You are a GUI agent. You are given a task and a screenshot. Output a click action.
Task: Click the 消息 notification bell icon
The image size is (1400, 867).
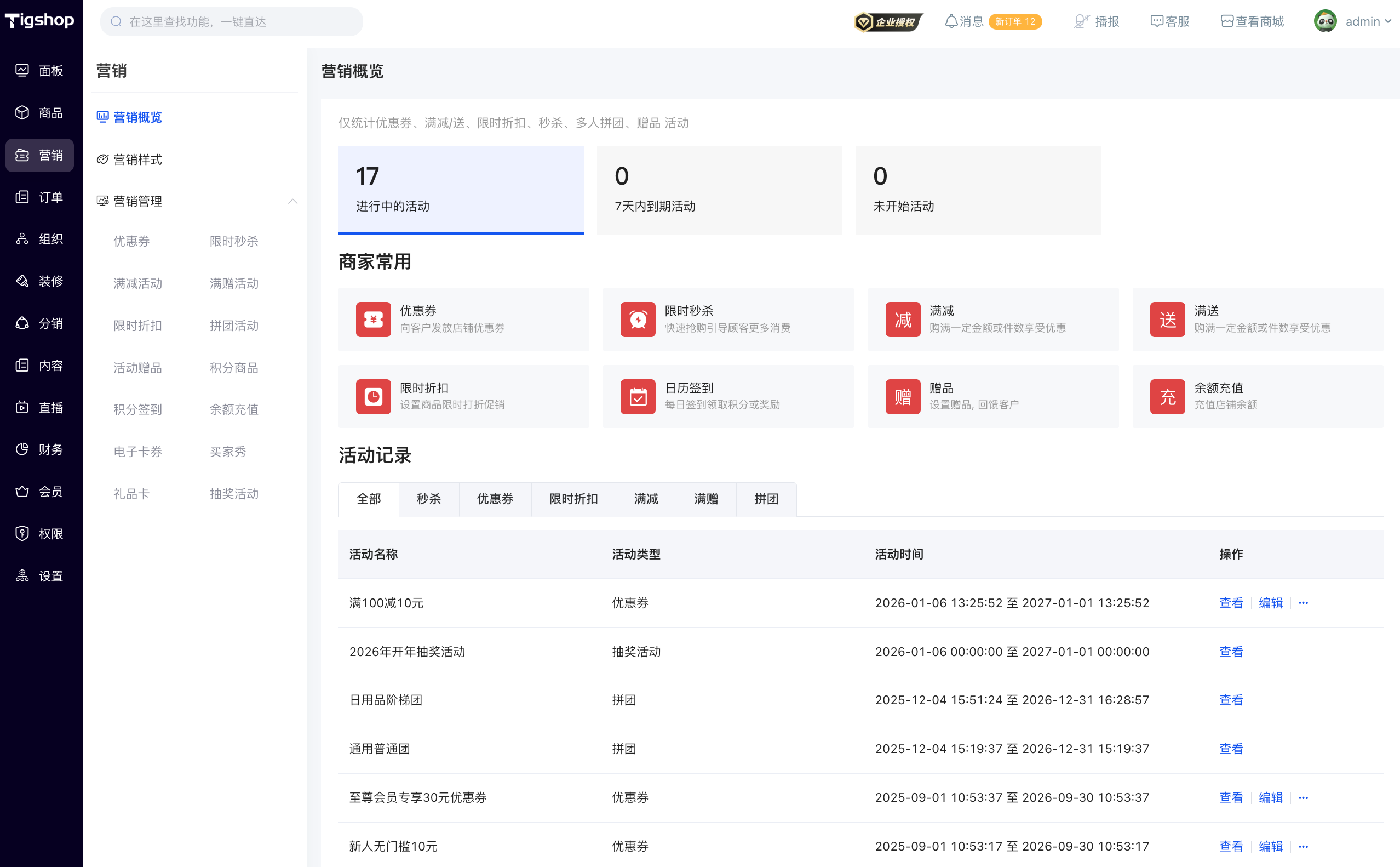(951, 21)
